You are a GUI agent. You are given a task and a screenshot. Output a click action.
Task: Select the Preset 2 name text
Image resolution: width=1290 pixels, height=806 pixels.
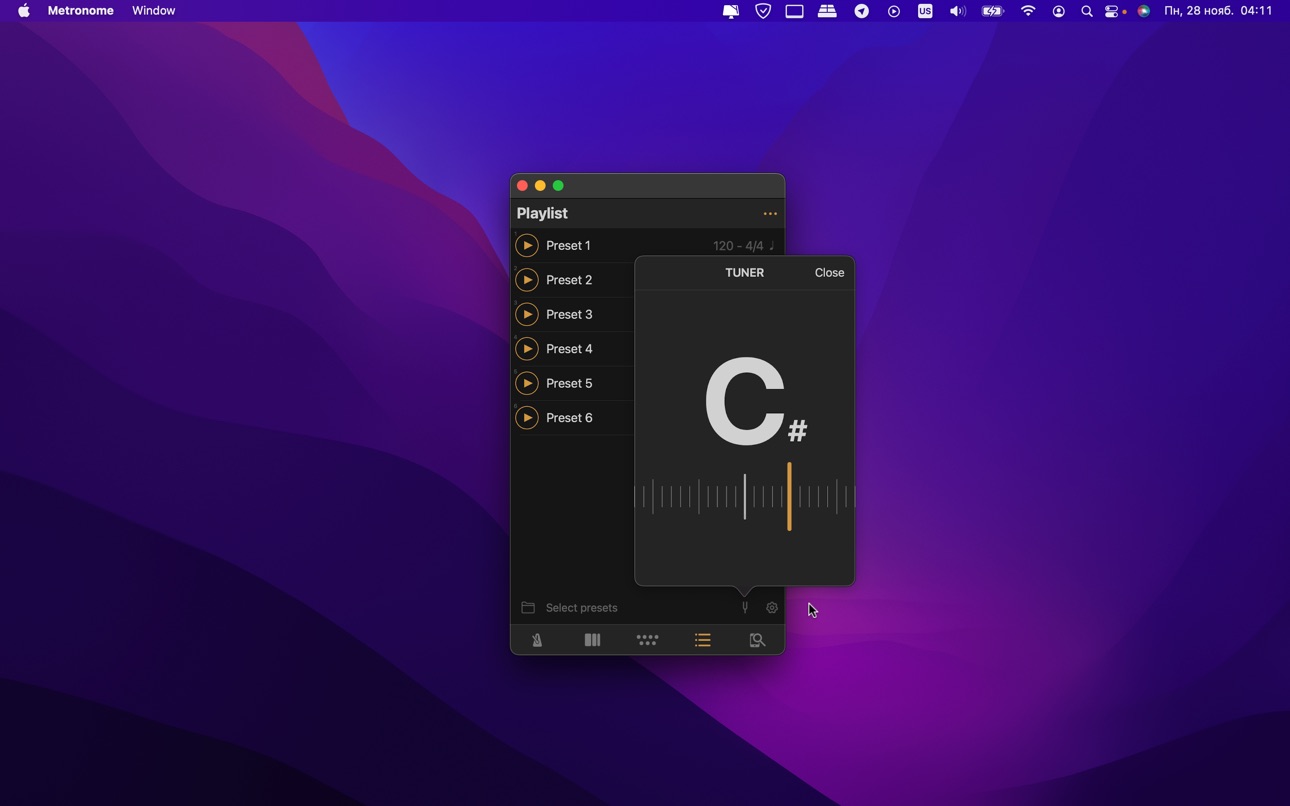point(569,280)
